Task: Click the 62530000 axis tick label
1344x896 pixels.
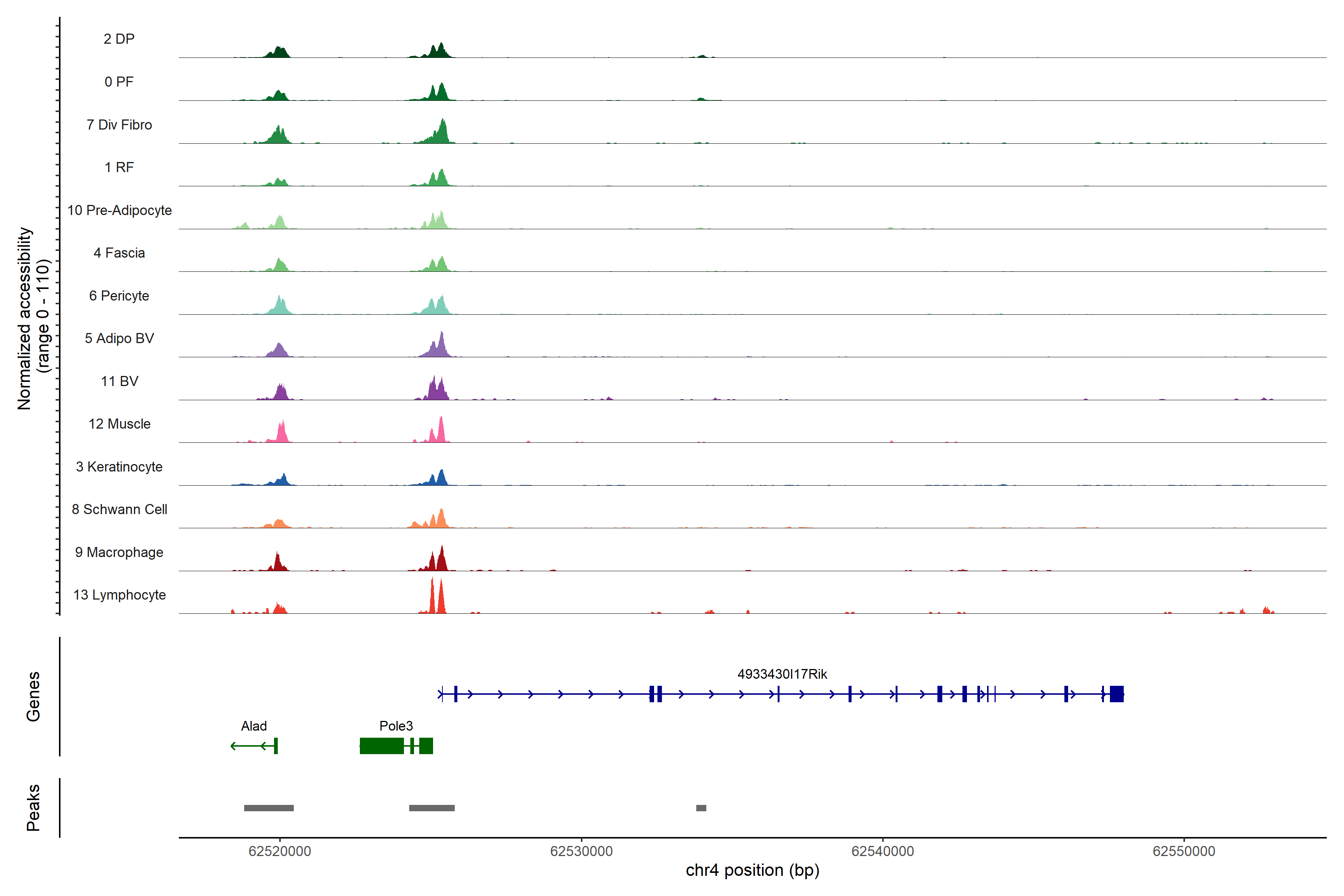Action: [581, 852]
